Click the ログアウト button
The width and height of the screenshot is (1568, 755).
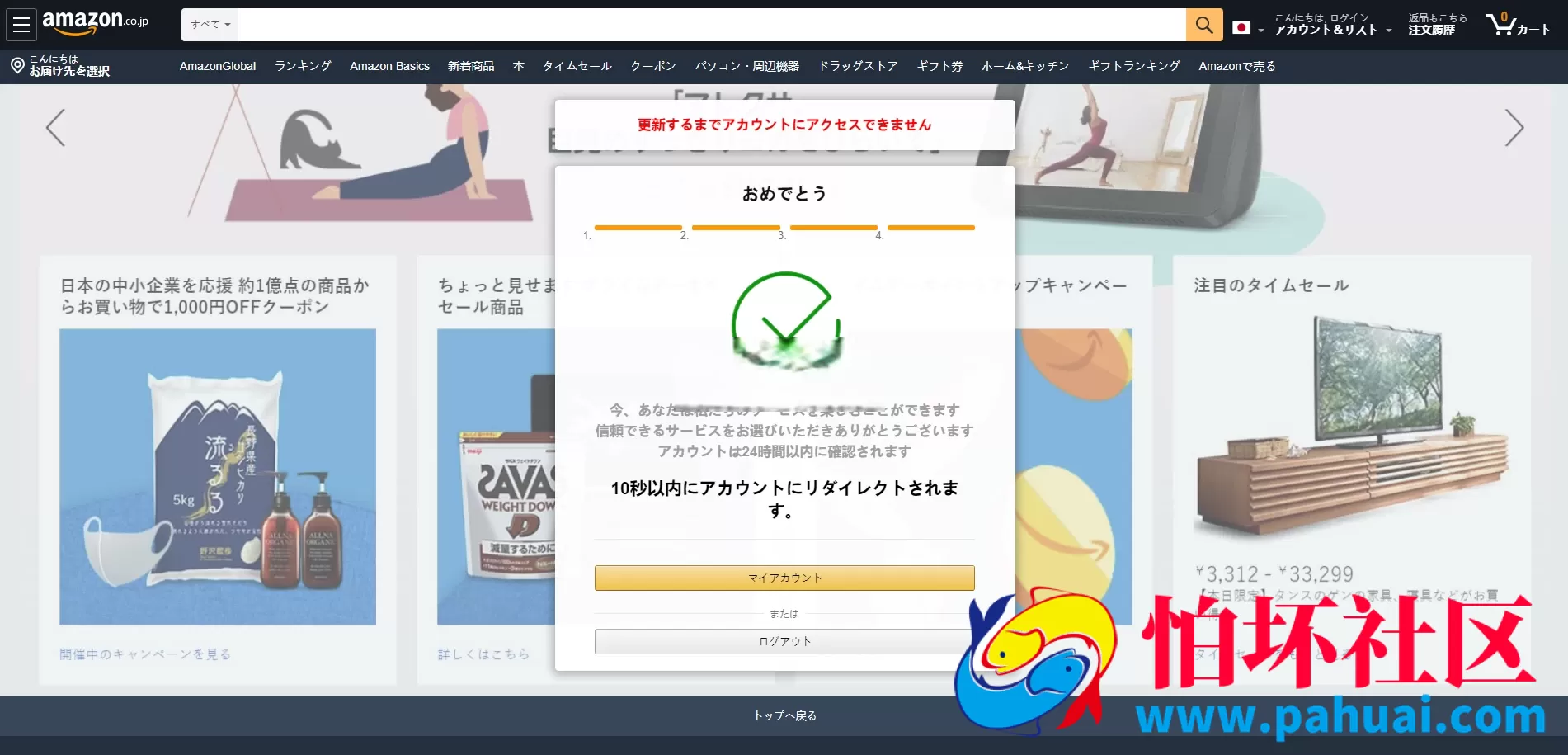[783, 641]
